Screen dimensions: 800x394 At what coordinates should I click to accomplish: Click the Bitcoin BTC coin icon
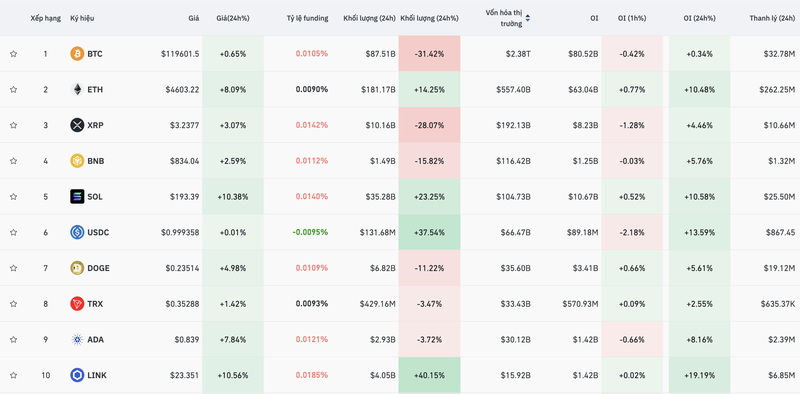tap(77, 54)
